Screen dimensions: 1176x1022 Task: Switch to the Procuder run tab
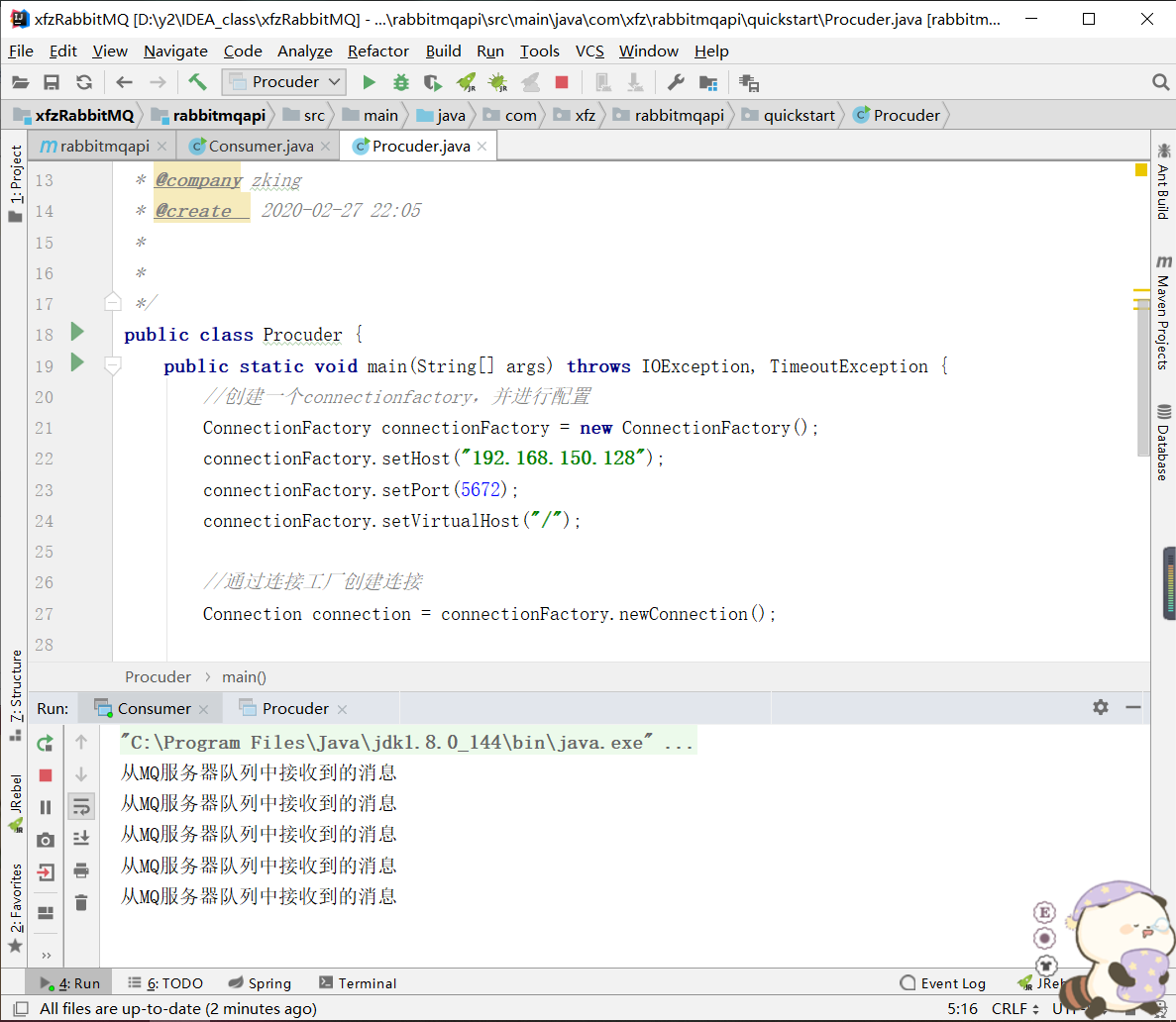(295, 709)
